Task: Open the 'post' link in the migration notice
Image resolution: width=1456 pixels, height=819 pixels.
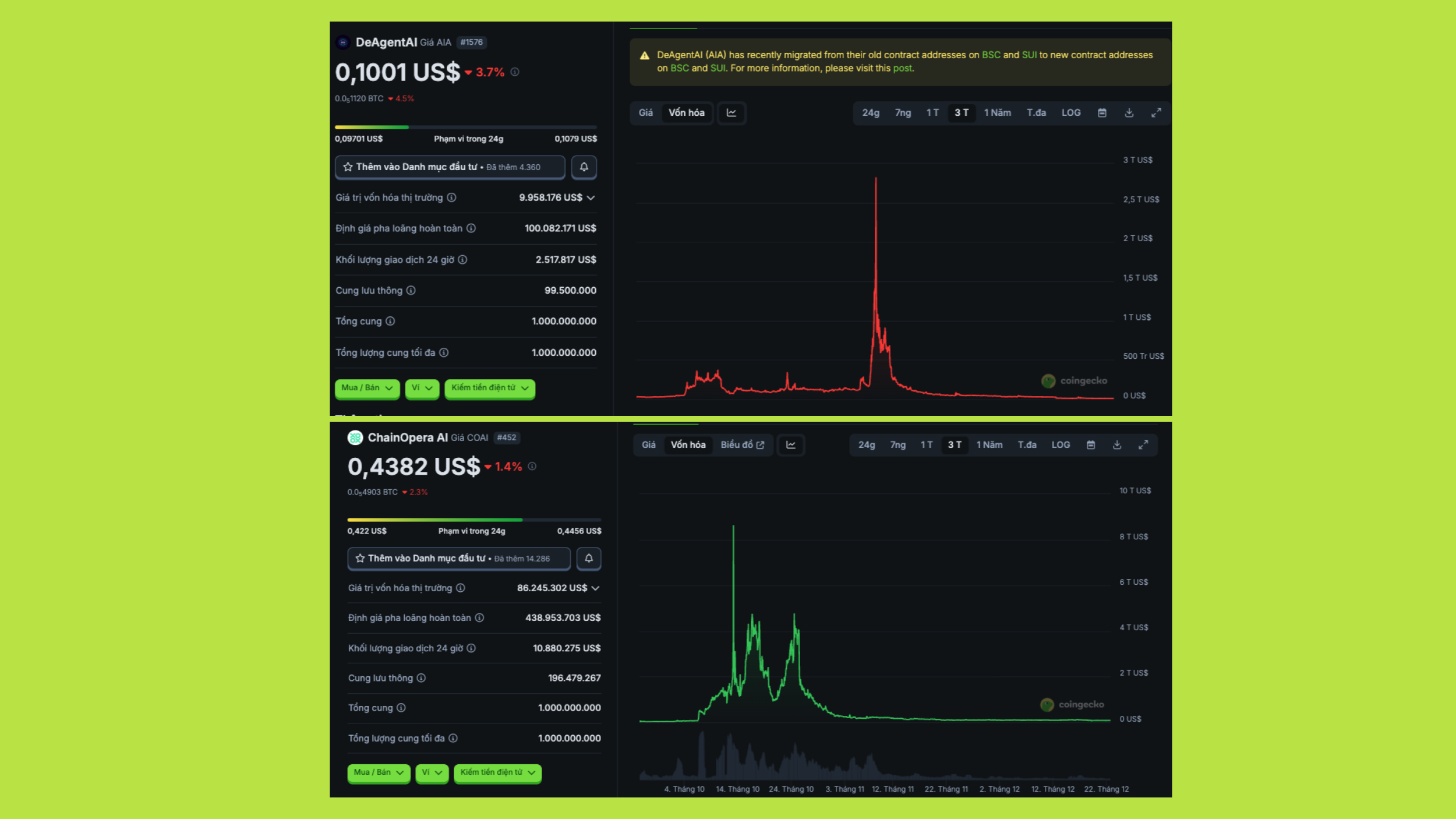Action: [902, 68]
